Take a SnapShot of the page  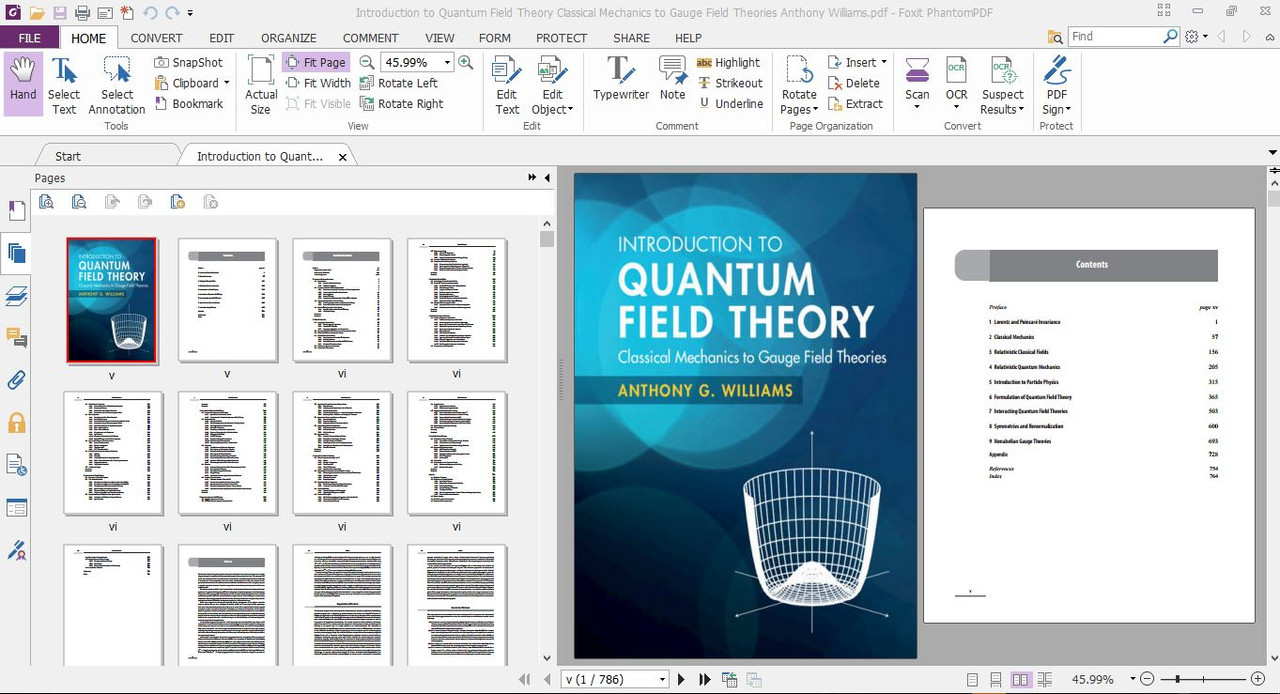(x=189, y=62)
